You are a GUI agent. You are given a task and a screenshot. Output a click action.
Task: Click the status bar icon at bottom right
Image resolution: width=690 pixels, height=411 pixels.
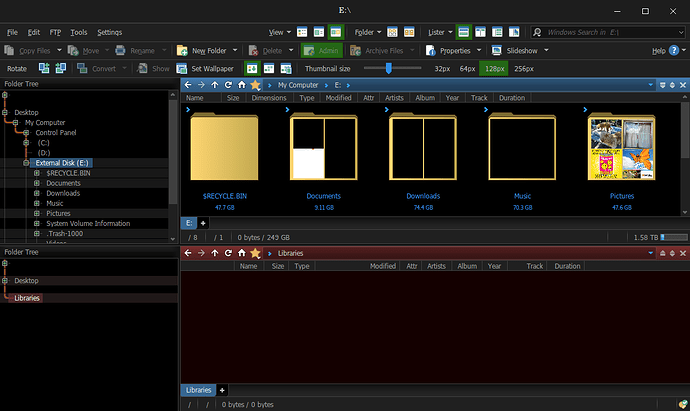coord(683,404)
